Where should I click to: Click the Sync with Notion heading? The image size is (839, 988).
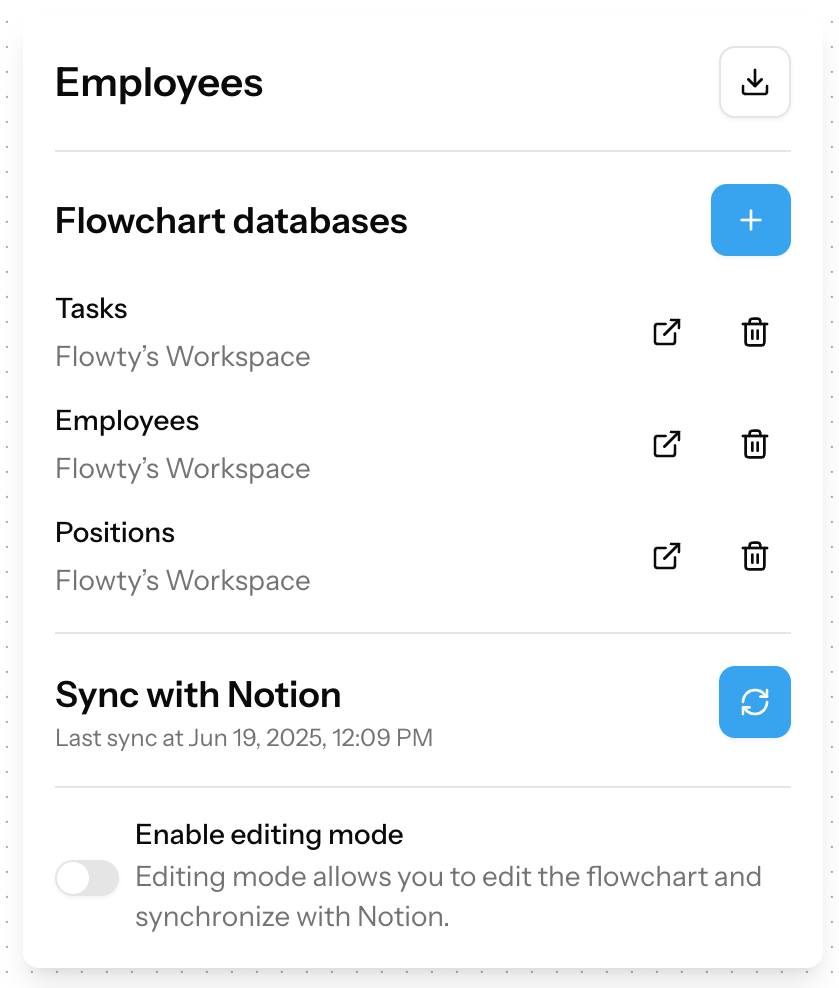pyautogui.click(x=198, y=695)
